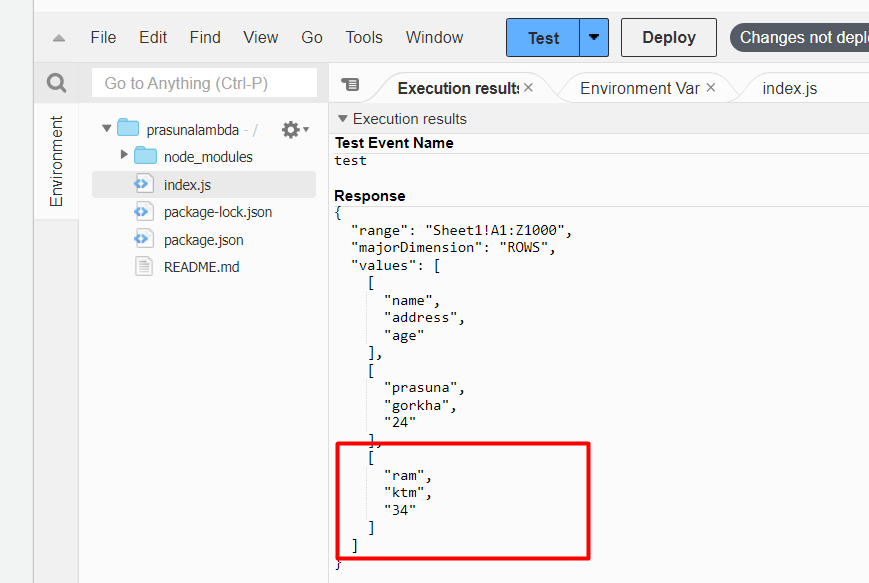Click the node_modules folder icon
This screenshot has width=869, height=583.
coord(148,156)
